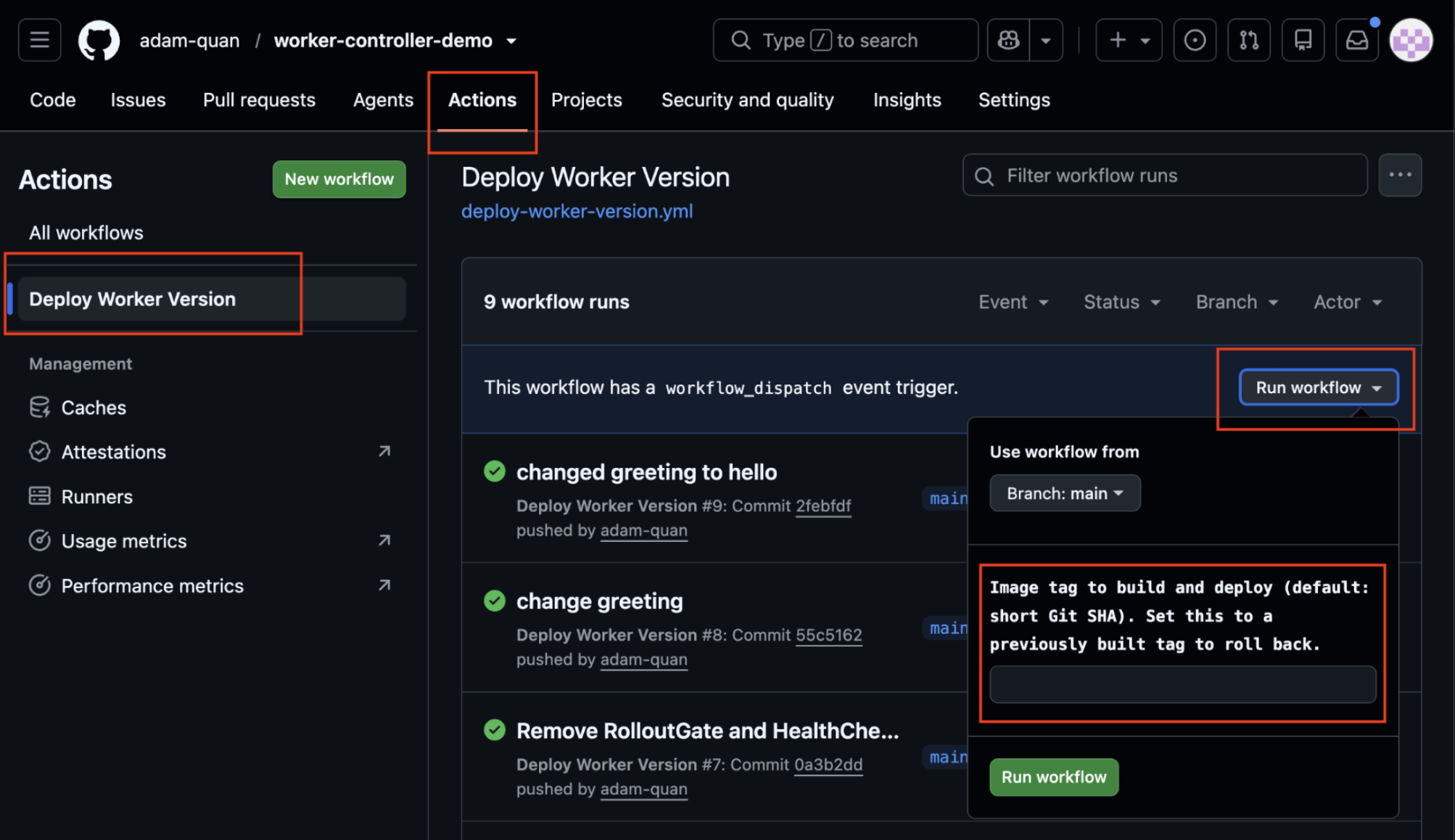
Task: Open Usage metrics link
Action: pos(124,541)
